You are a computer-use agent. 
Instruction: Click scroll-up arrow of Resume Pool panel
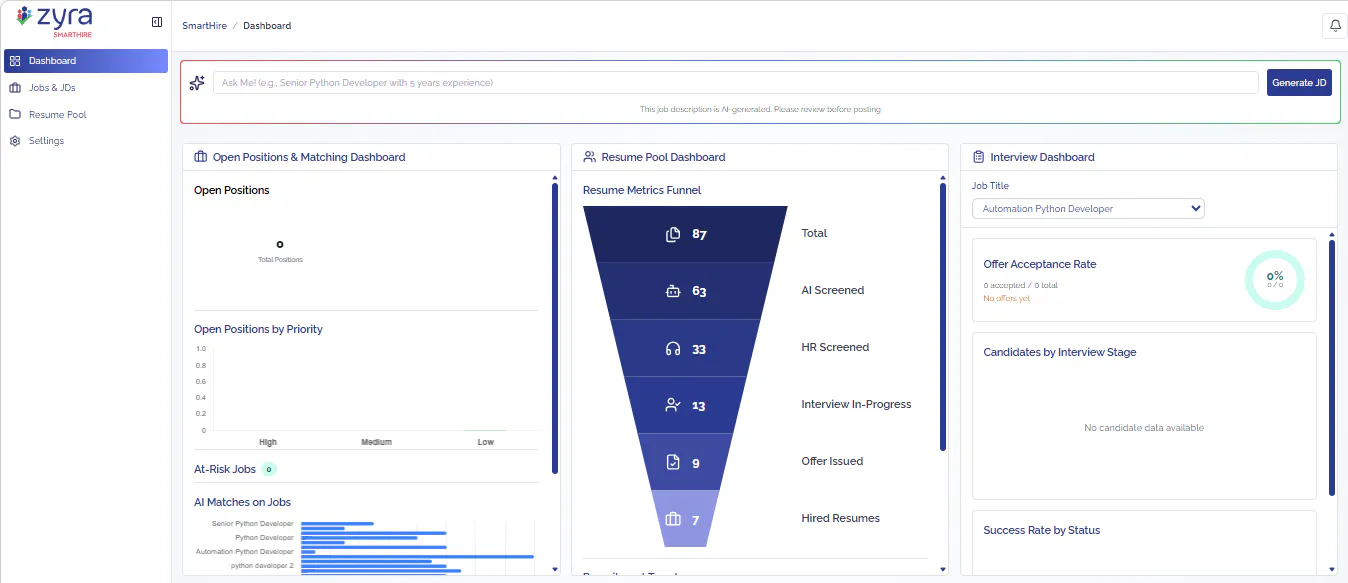point(943,178)
